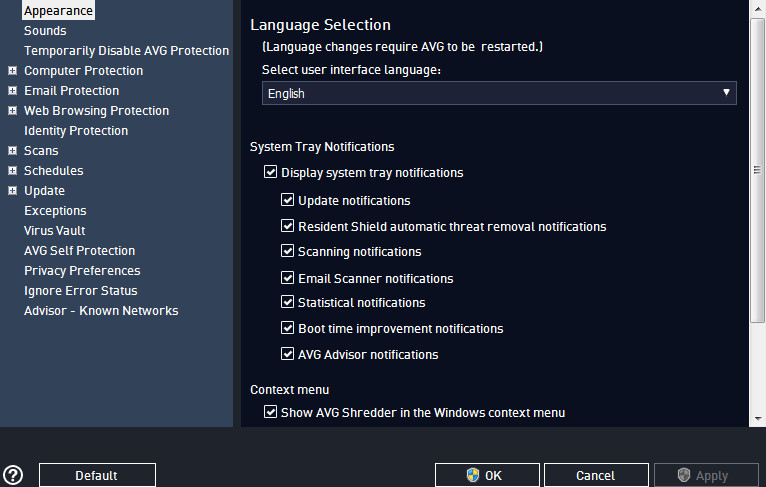Toggle the Update notifications checkbox
Screen dimensions: 766x487
[287, 199]
